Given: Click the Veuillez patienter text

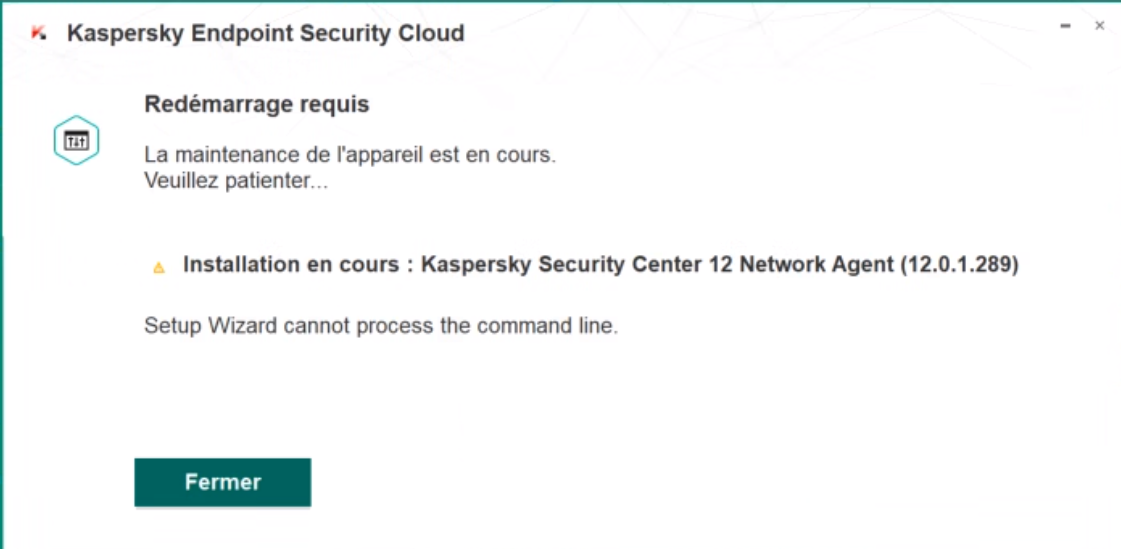Looking at the screenshot, I should tap(236, 182).
